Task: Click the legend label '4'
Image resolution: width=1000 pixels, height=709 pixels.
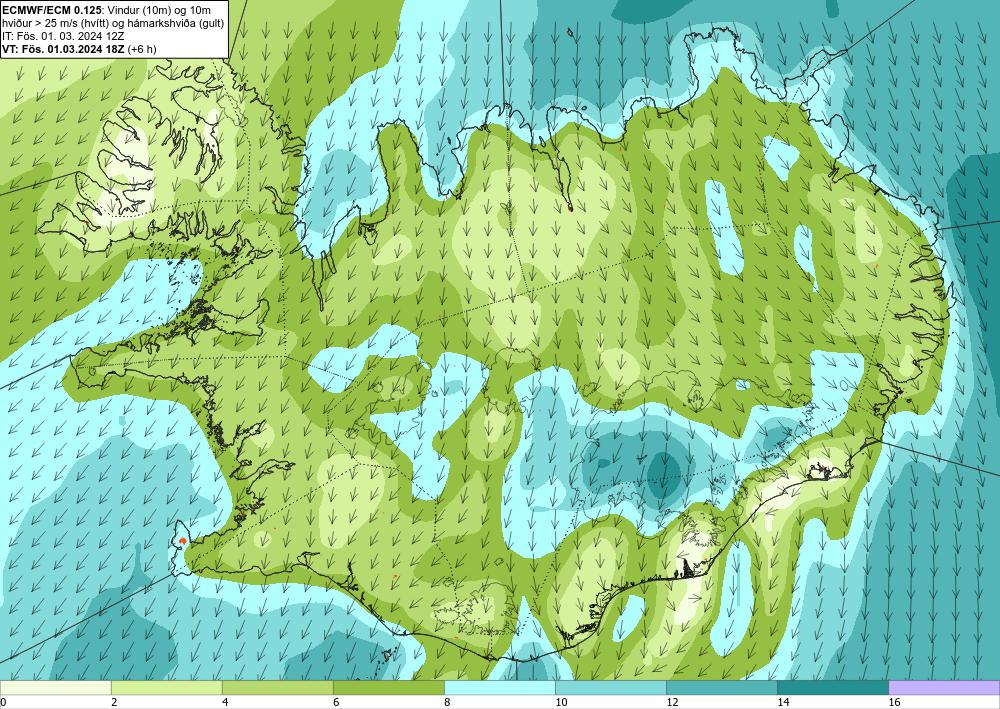Action: (x=225, y=702)
